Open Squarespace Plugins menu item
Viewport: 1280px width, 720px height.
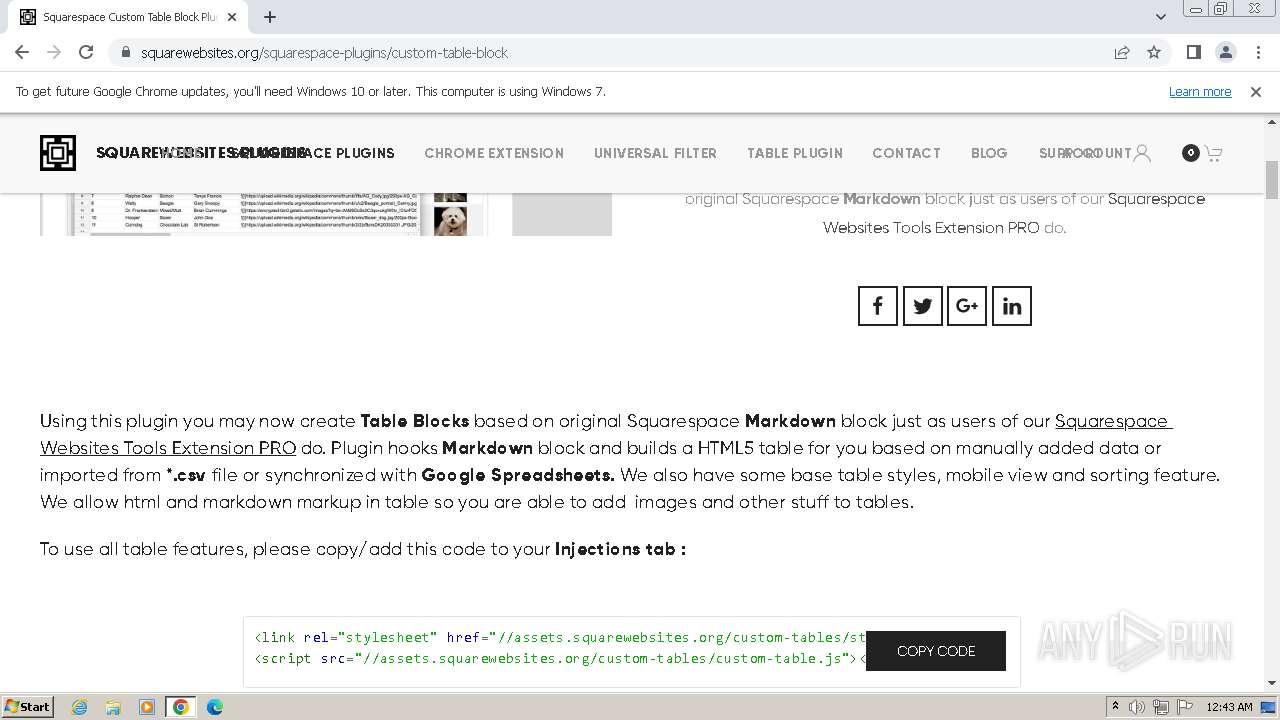tap(312, 153)
